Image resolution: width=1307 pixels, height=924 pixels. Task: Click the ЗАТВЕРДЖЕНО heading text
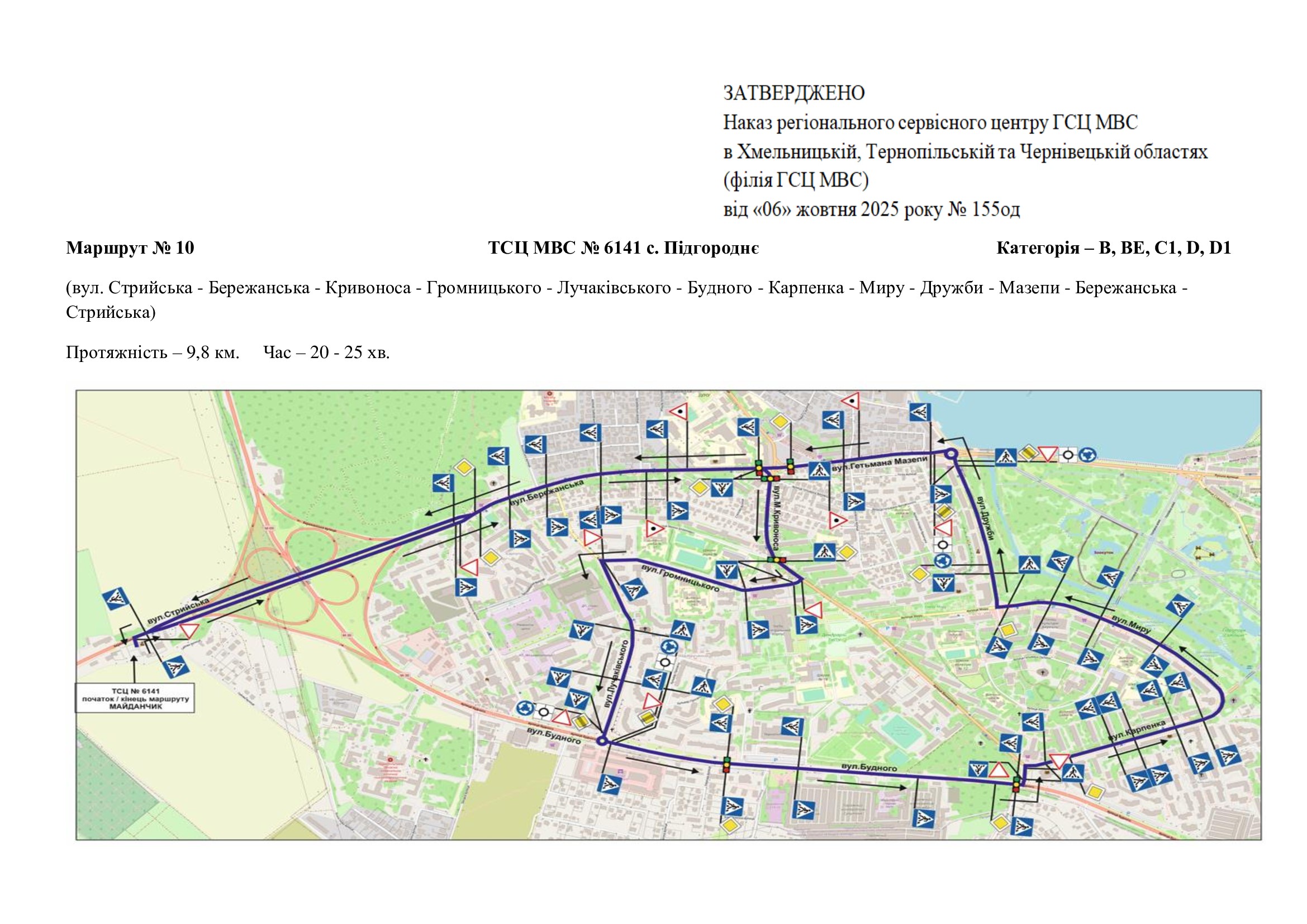click(x=793, y=93)
